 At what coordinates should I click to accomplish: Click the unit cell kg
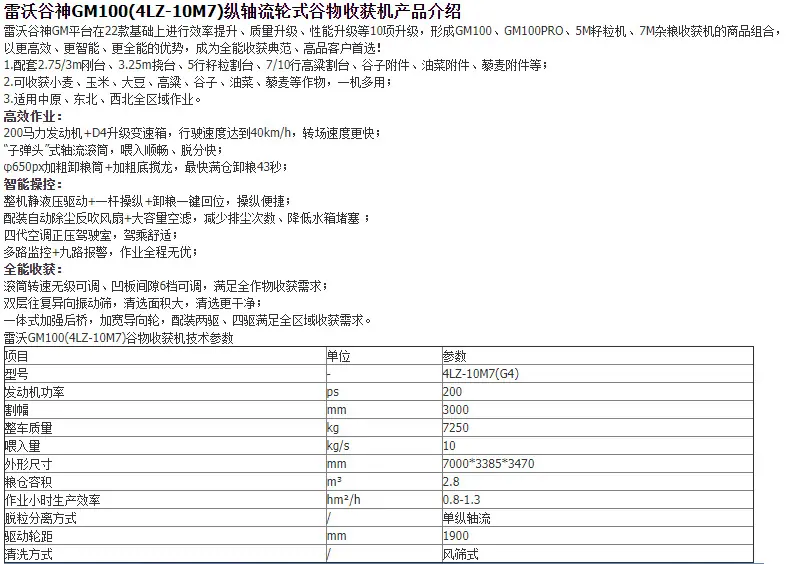tap(333, 428)
